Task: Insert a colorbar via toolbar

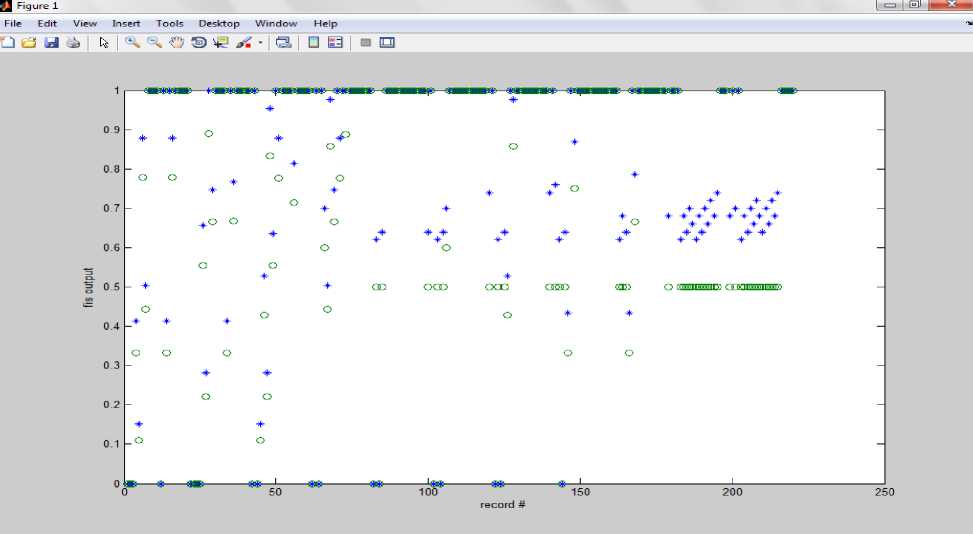Action: click(x=314, y=43)
